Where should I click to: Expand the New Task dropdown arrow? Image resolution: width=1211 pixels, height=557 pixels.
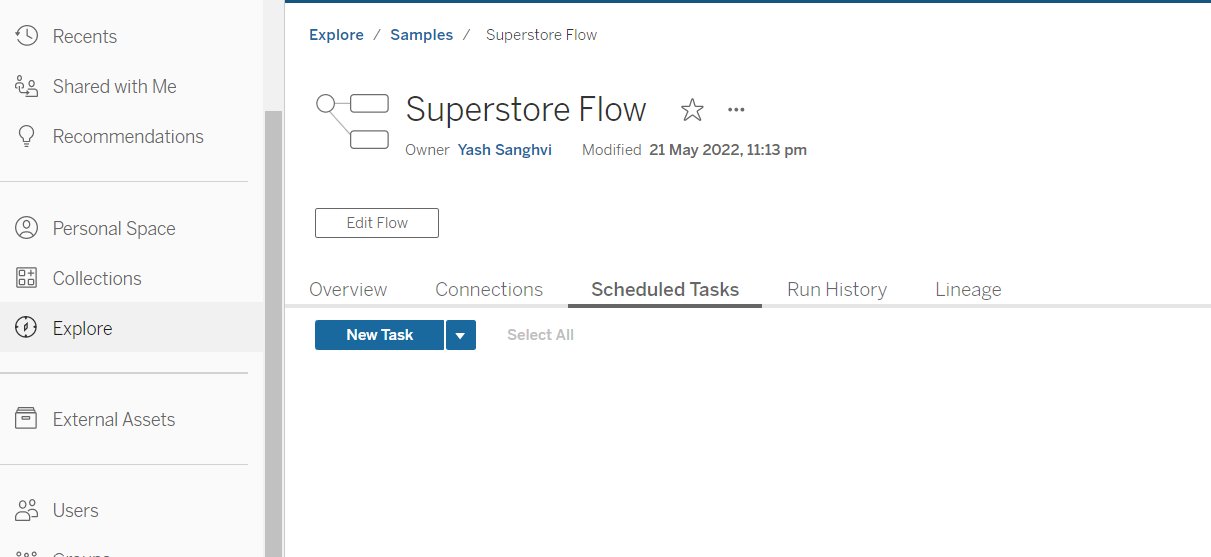[460, 335]
